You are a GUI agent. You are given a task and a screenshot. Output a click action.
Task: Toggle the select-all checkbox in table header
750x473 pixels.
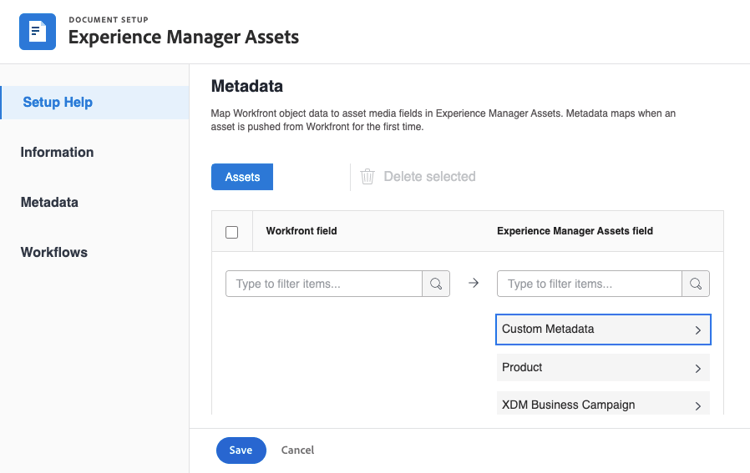tap(232, 232)
